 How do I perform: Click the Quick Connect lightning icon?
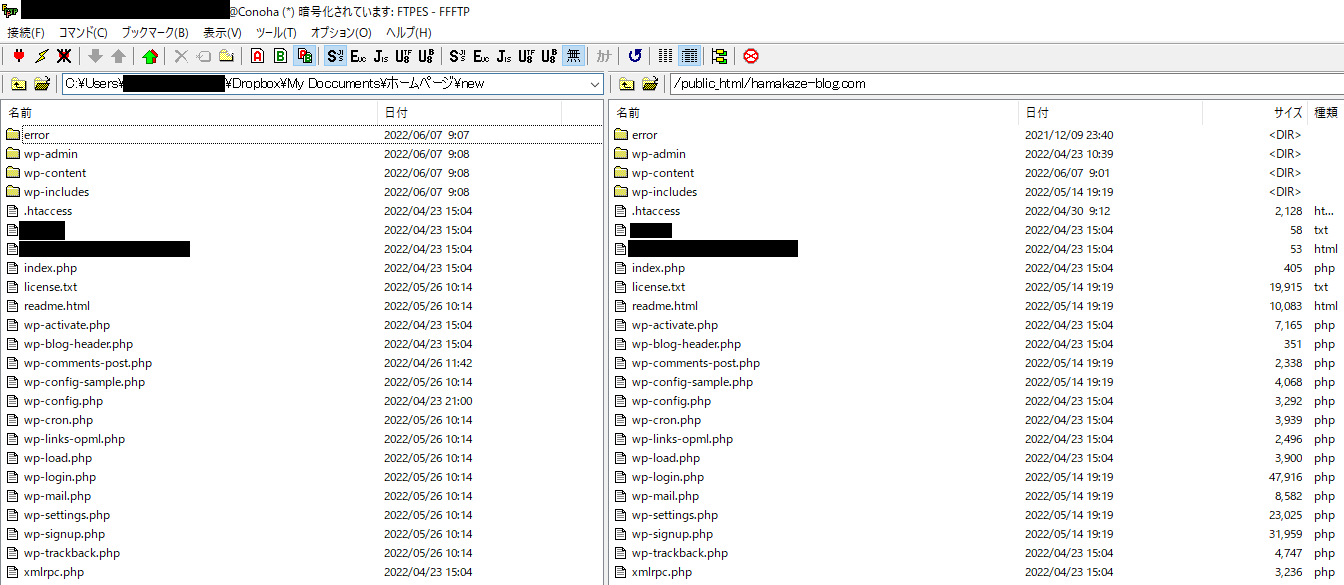point(41,56)
